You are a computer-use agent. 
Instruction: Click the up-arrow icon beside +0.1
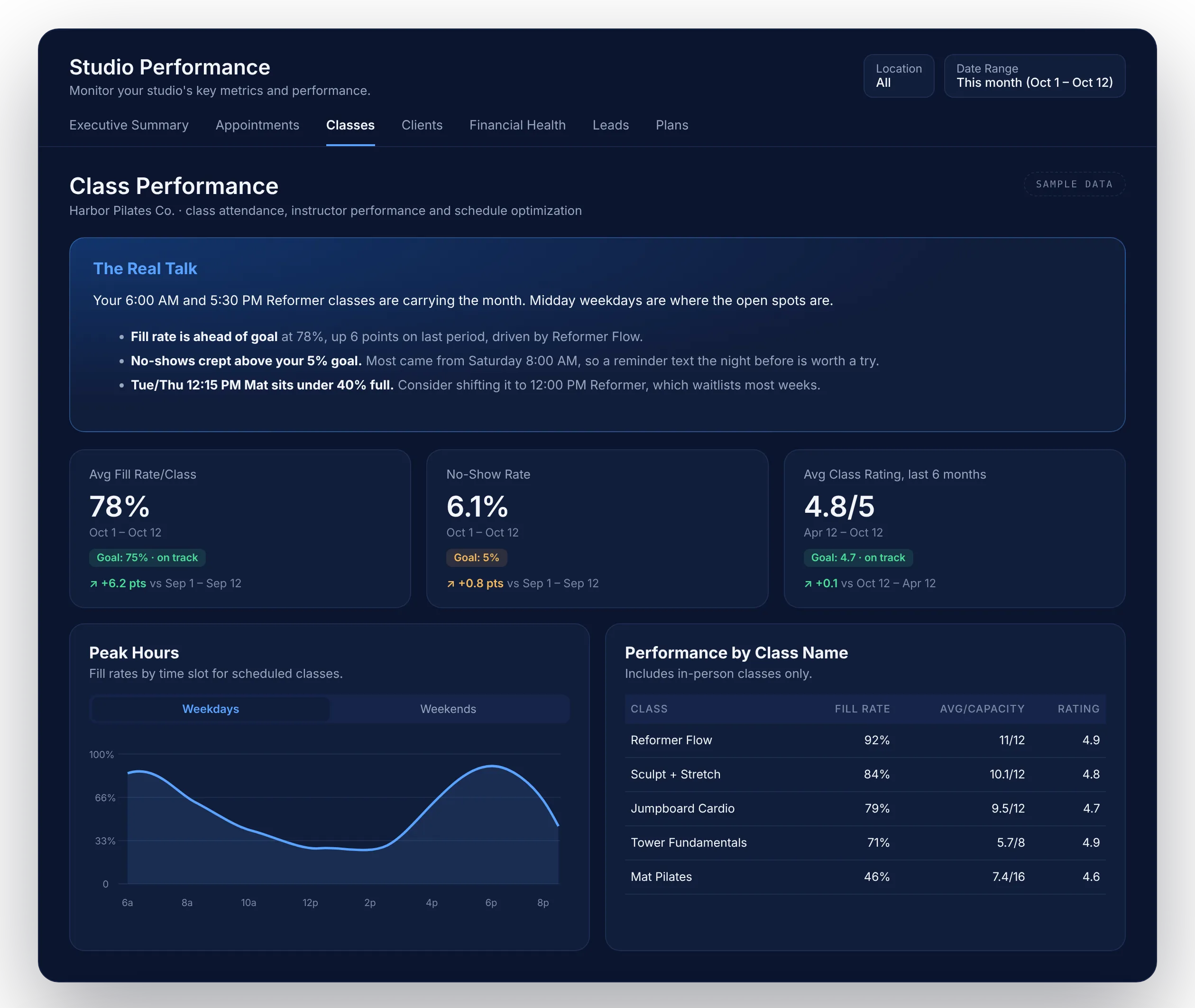point(808,584)
